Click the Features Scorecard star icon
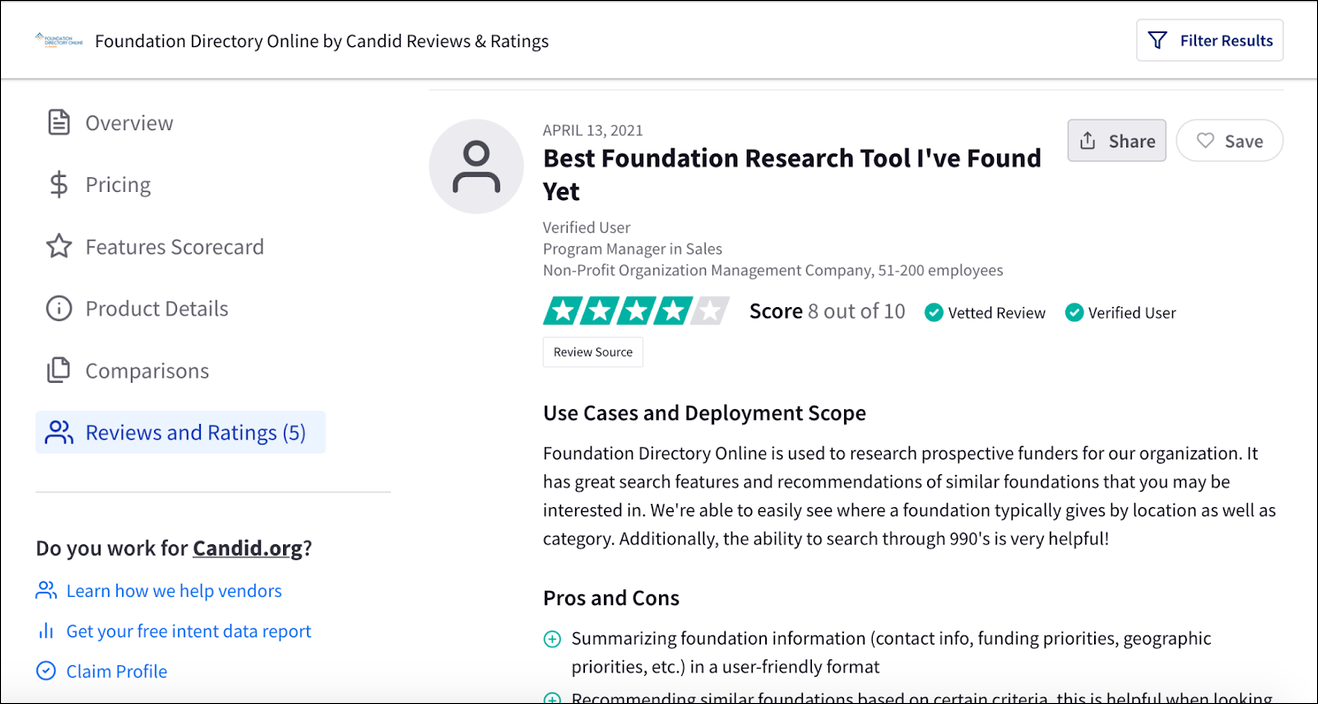 tap(56, 246)
